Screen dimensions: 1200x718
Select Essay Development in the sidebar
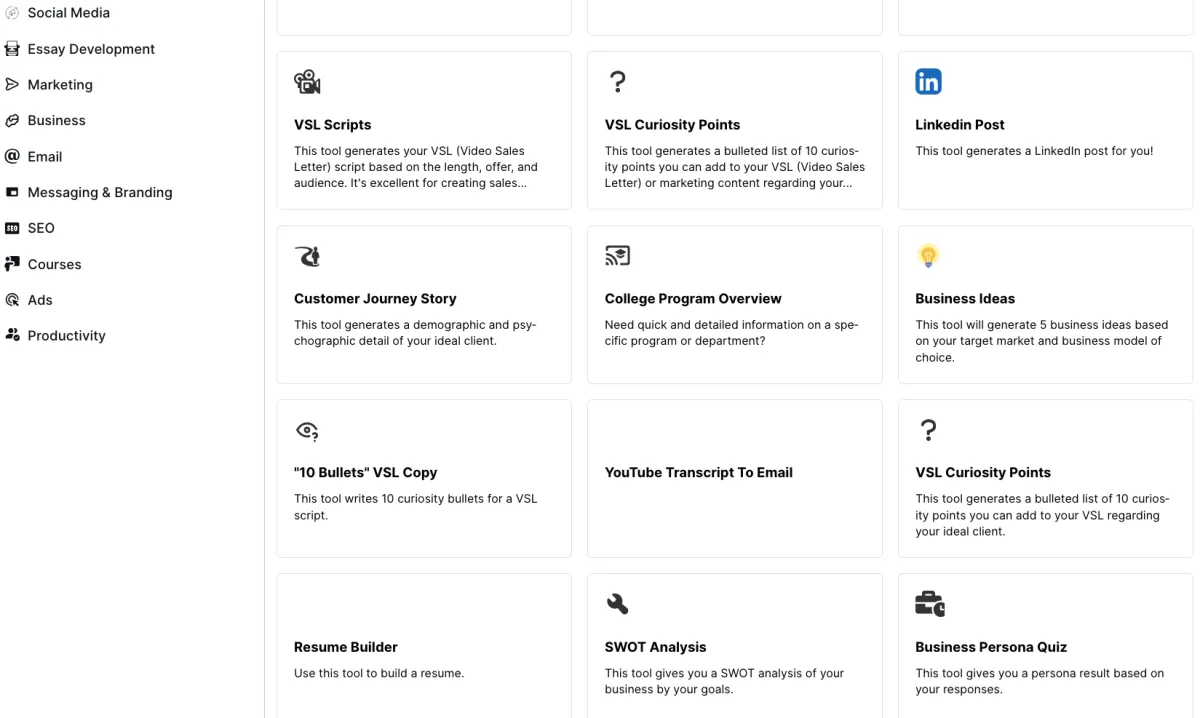pyautogui.click(x=91, y=49)
